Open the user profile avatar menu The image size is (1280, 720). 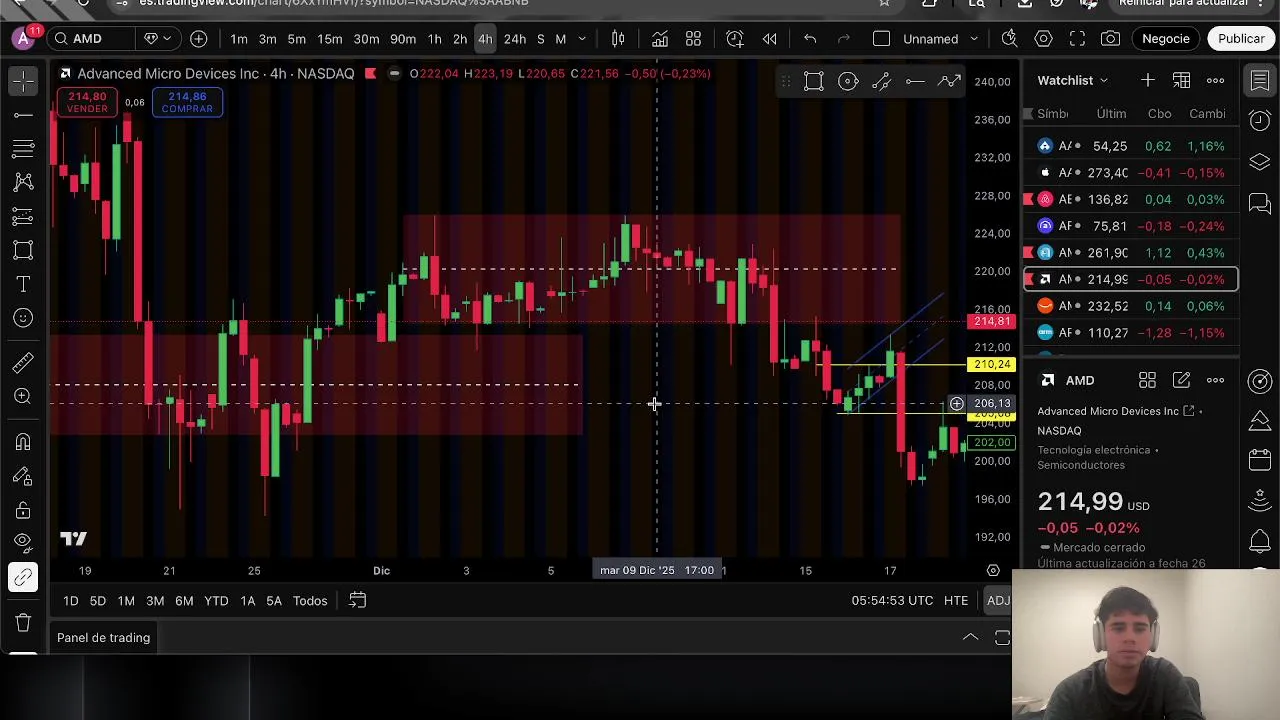click(x=23, y=39)
